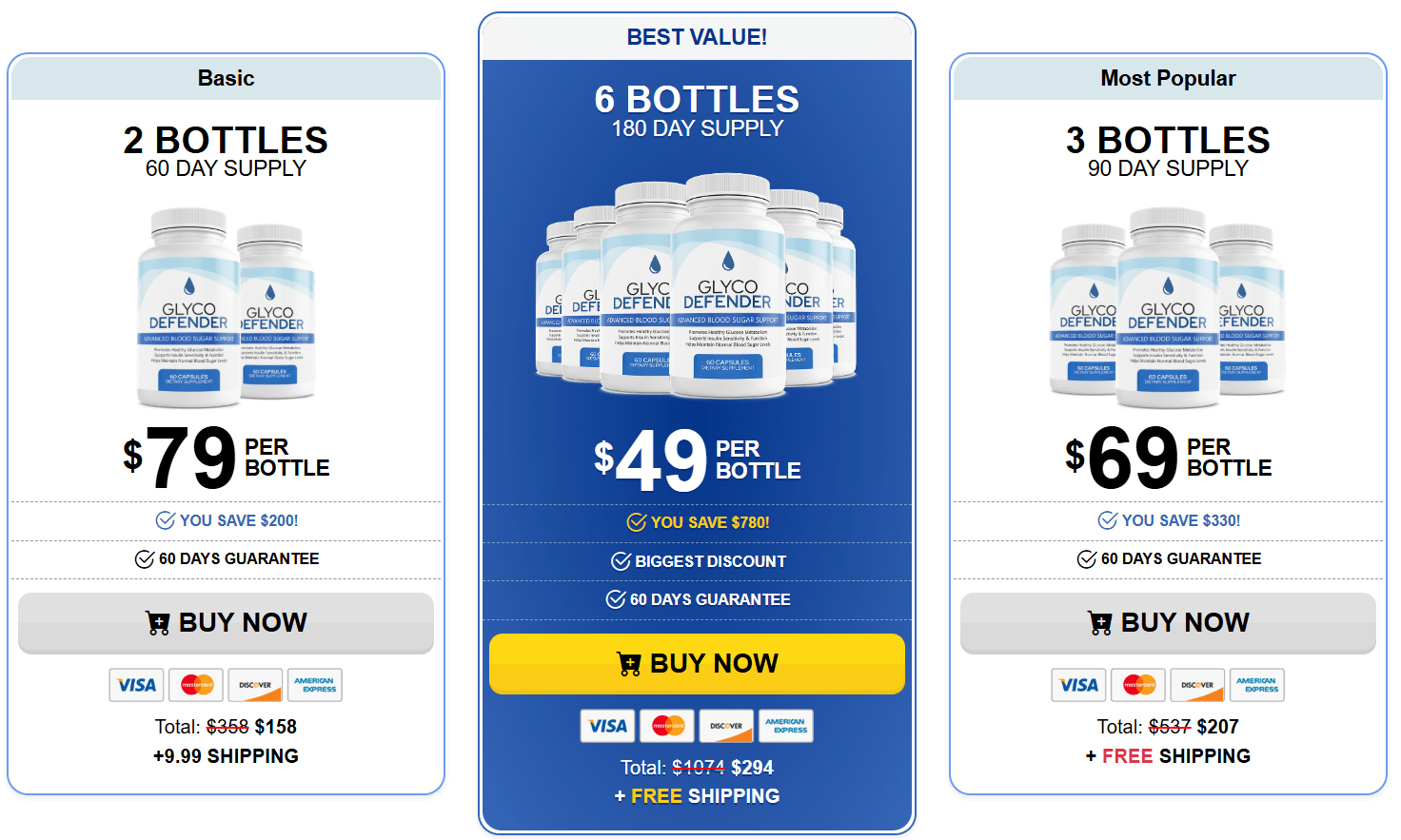Click Mastercard icon under 6 bottles offer

click(x=667, y=726)
